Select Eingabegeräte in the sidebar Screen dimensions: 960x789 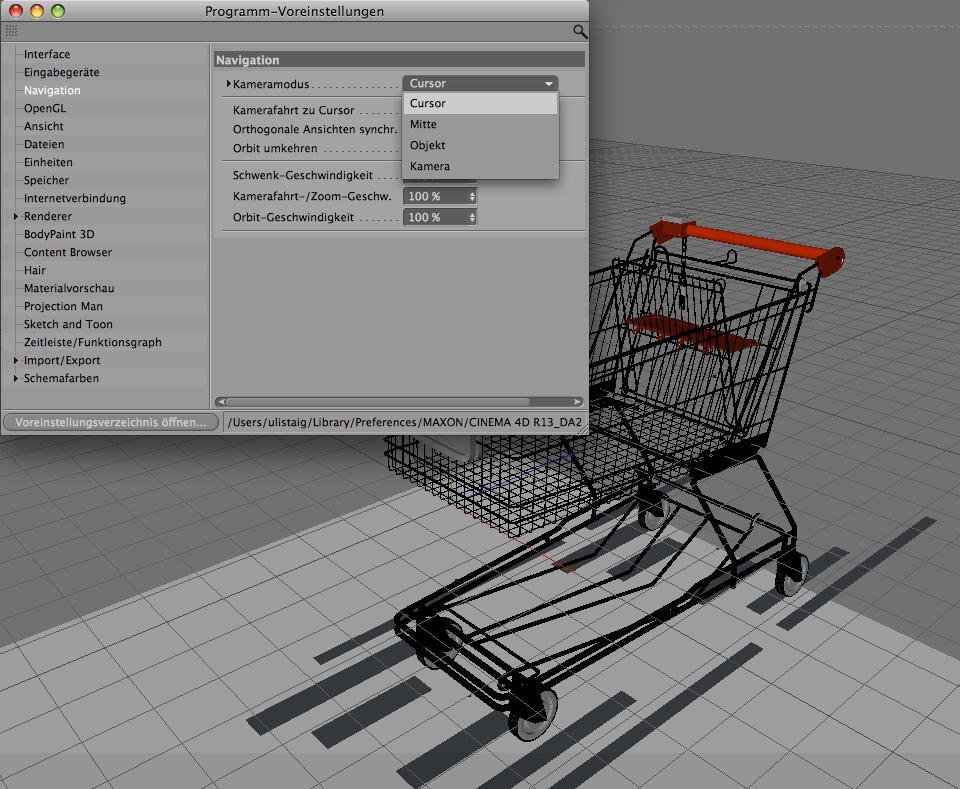coord(61,73)
